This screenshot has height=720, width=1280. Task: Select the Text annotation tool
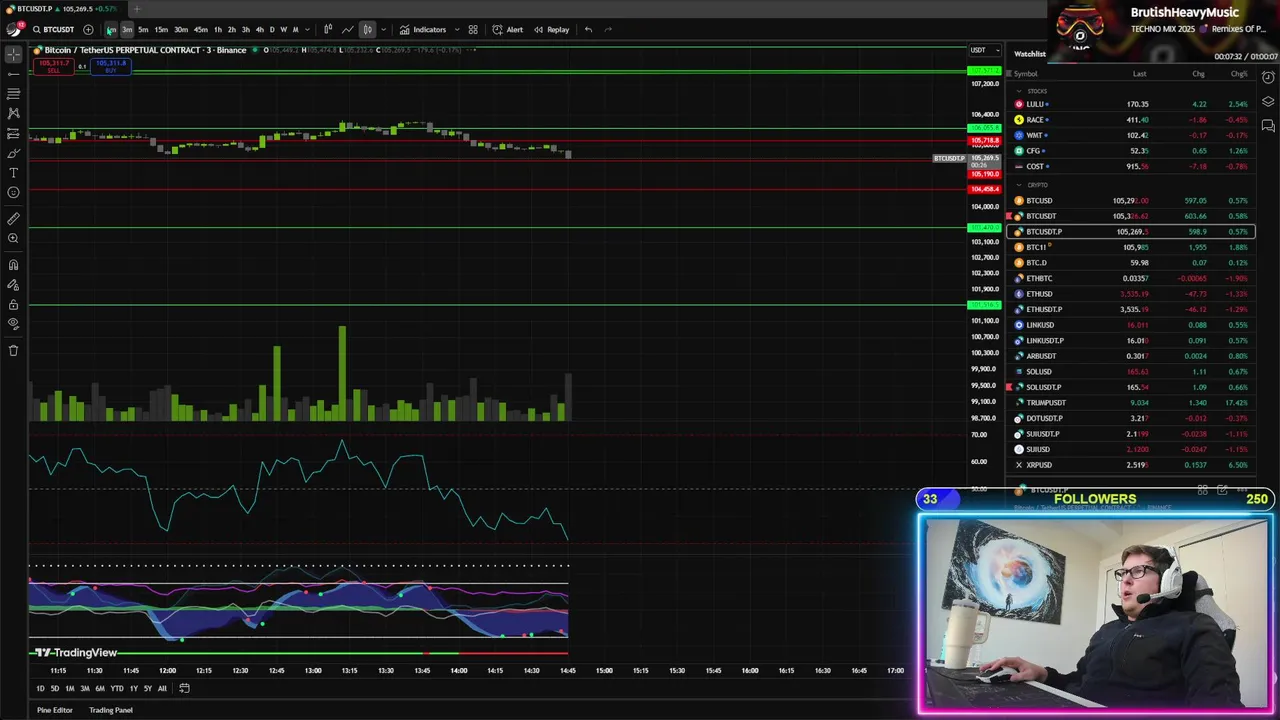pos(13,173)
